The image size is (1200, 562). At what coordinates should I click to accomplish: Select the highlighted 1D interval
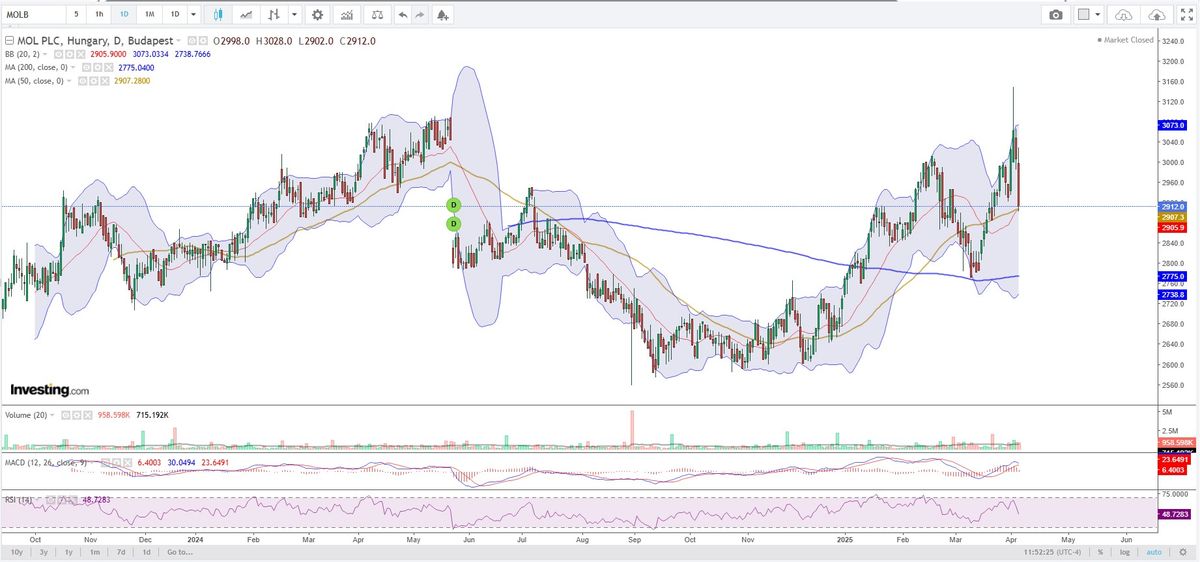pyautogui.click(x=124, y=15)
